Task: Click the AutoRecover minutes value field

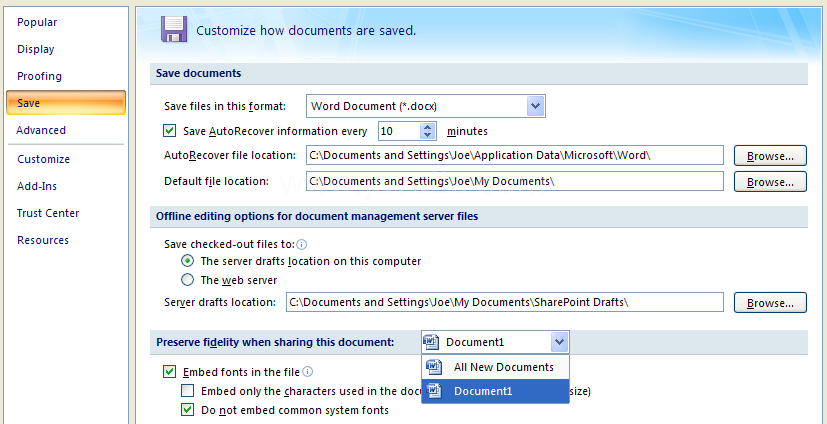Action: tap(399, 131)
